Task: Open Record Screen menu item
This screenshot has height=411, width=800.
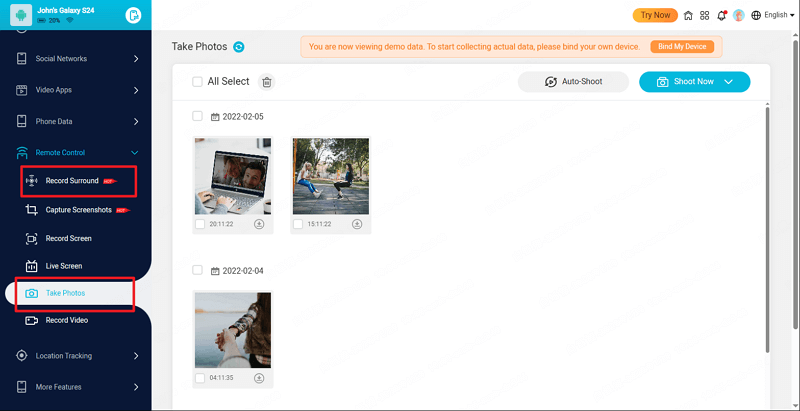Action: click(68, 239)
